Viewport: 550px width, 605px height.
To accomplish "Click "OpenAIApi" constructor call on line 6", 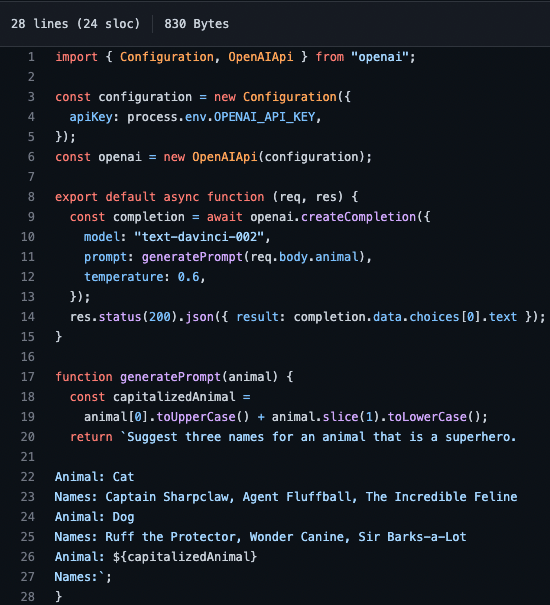I will click(225, 157).
